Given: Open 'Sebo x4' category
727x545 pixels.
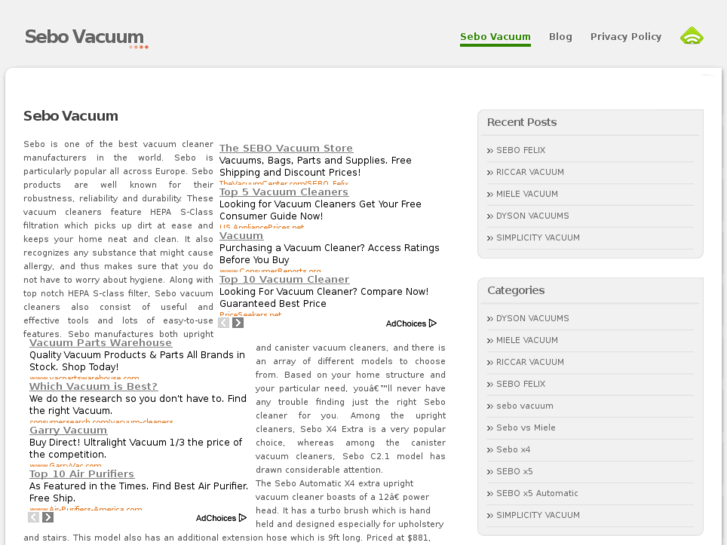Looking at the screenshot, I should click(513, 449).
